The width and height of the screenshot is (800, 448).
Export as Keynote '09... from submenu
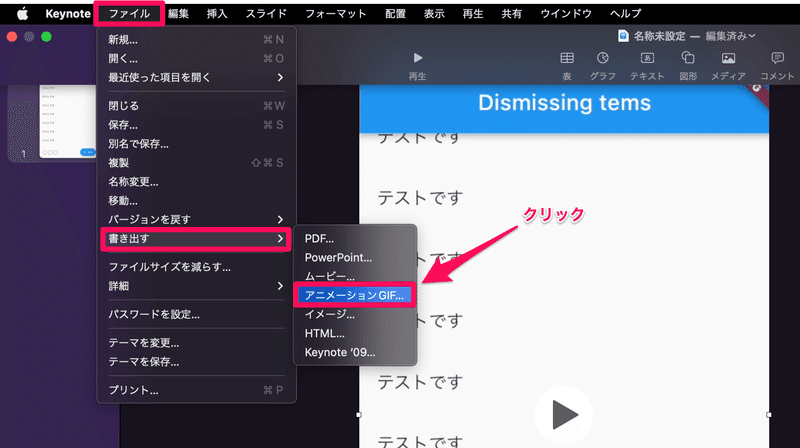[x=355, y=352]
